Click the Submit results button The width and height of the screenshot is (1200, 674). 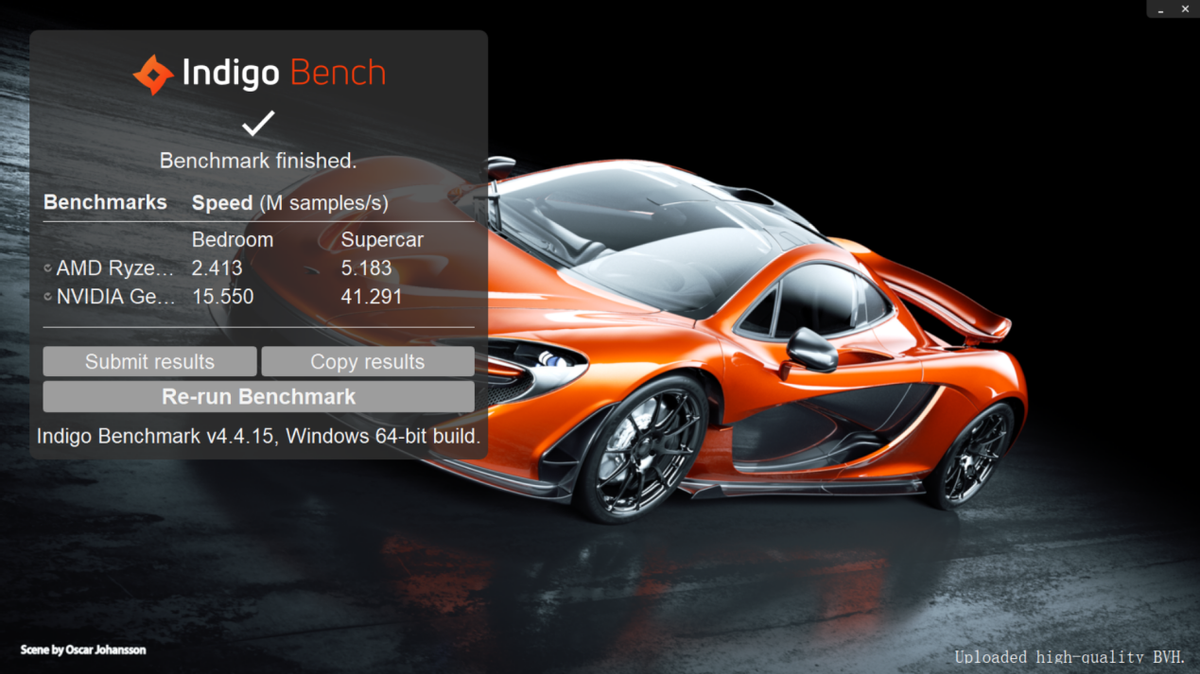click(150, 362)
